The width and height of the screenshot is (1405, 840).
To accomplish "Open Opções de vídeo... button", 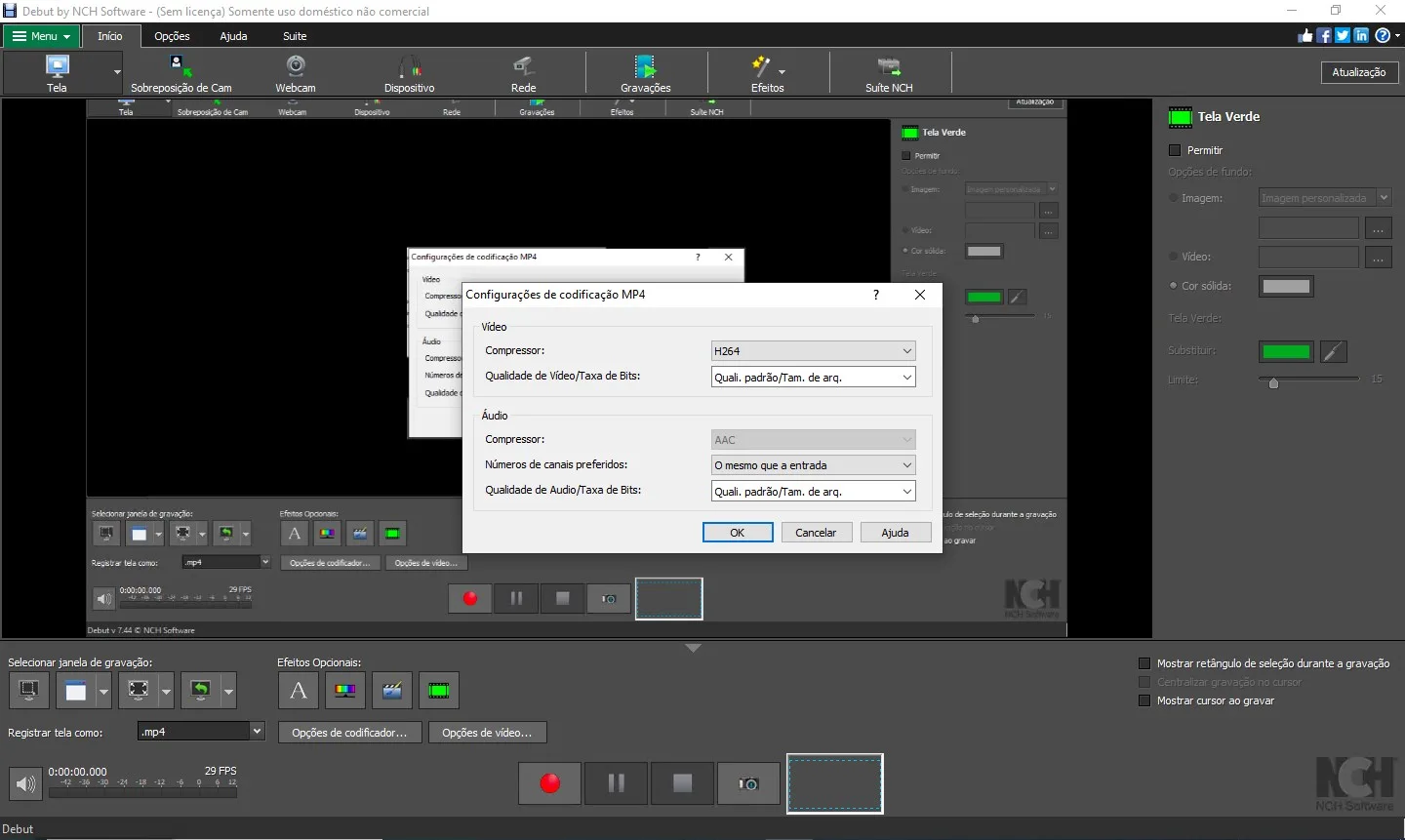I will click(487, 733).
